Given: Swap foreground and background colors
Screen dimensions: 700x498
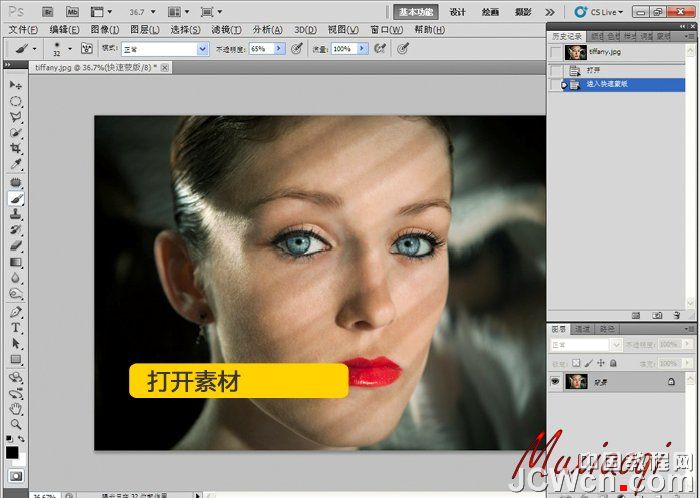Looking at the screenshot, I should click(x=21, y=439).
